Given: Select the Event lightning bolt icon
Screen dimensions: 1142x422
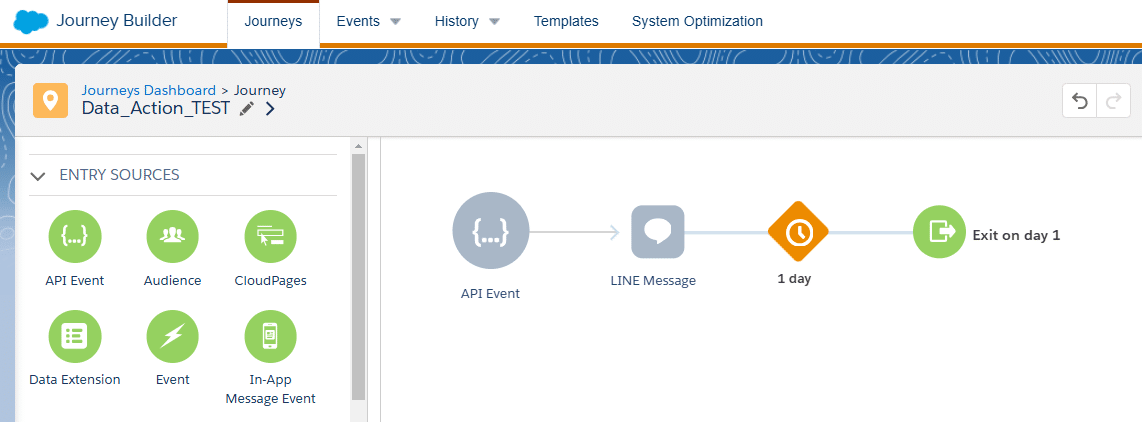Looking at the screenshot, I should 173,336.
